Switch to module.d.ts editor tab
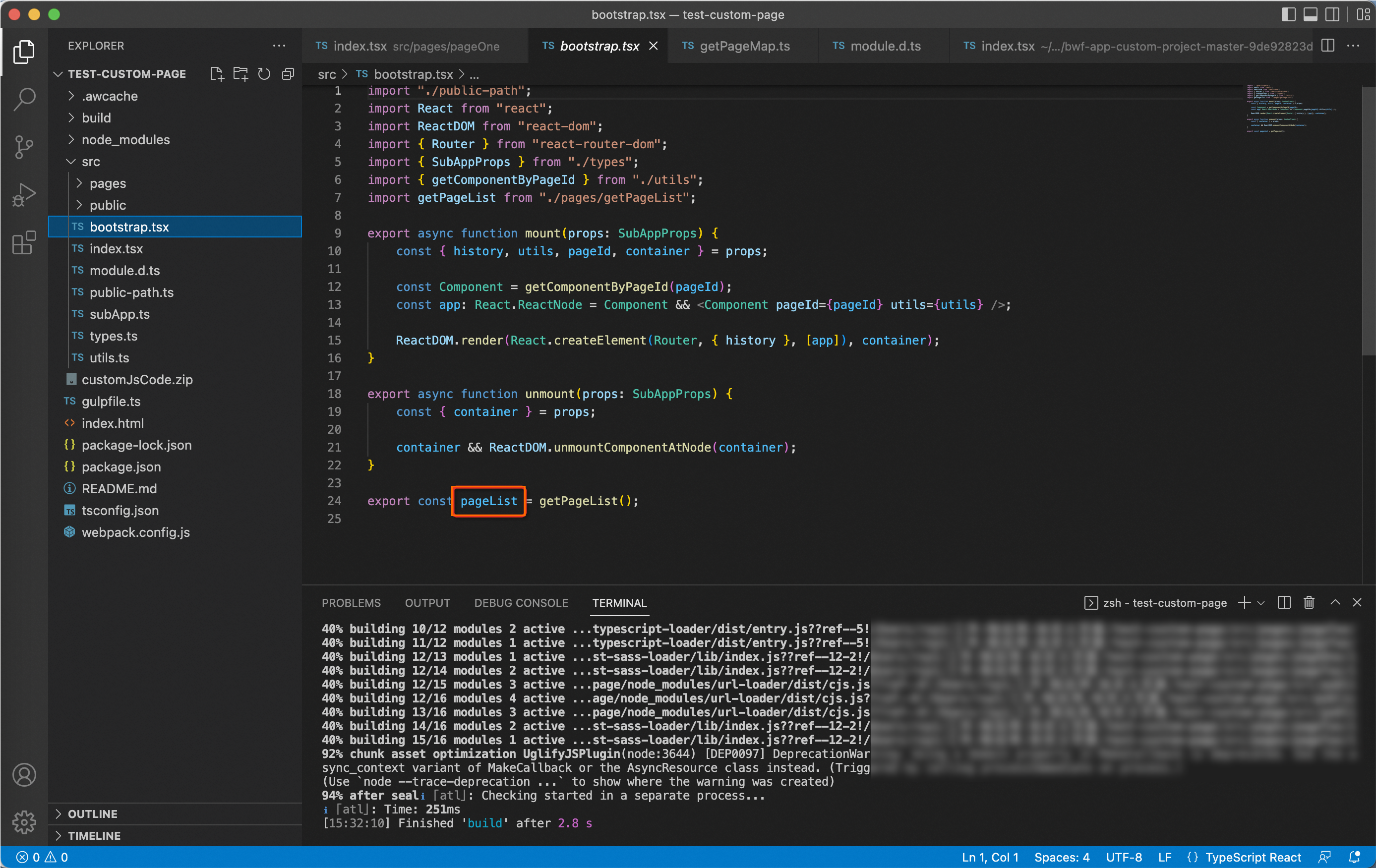This screenshot has height=868, width=1376. click(884, 46)
